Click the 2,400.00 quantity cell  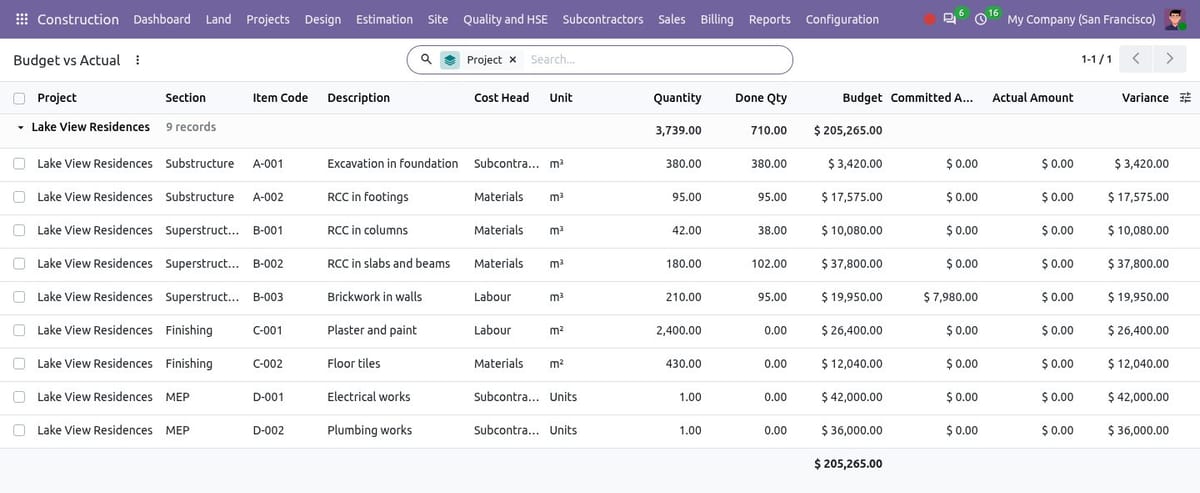pos(679,330)
